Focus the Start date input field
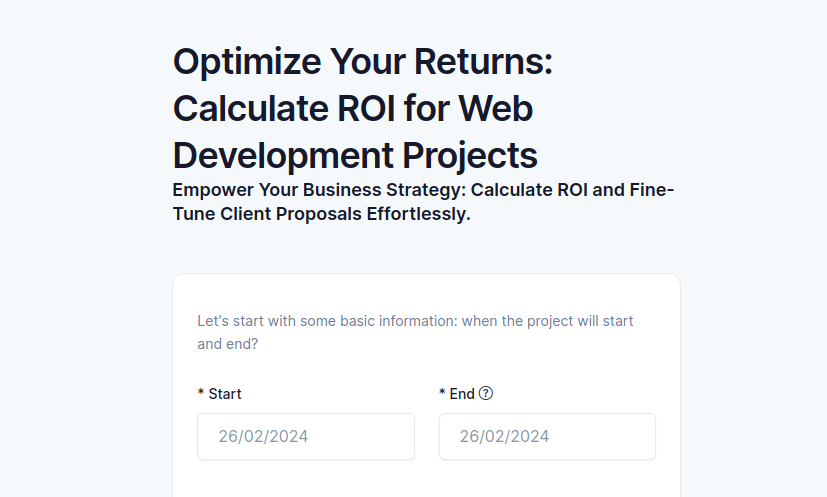 [x=306, y=436]
